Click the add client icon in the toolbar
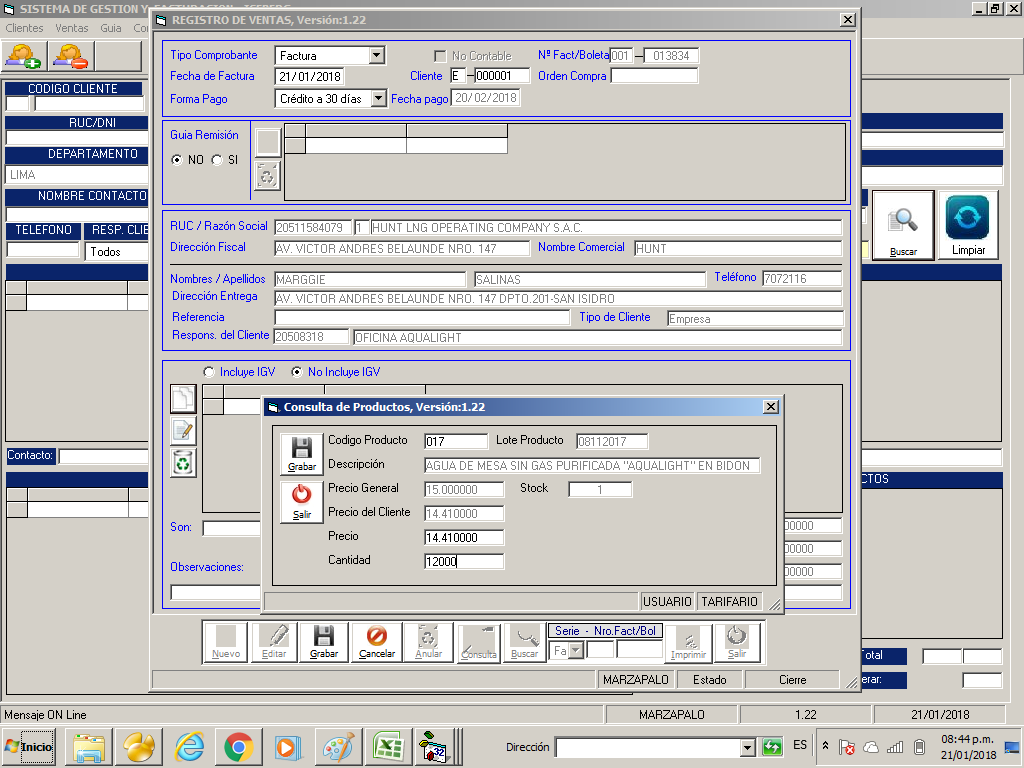This screenshot has height=768, width=1024. [24, 56]
